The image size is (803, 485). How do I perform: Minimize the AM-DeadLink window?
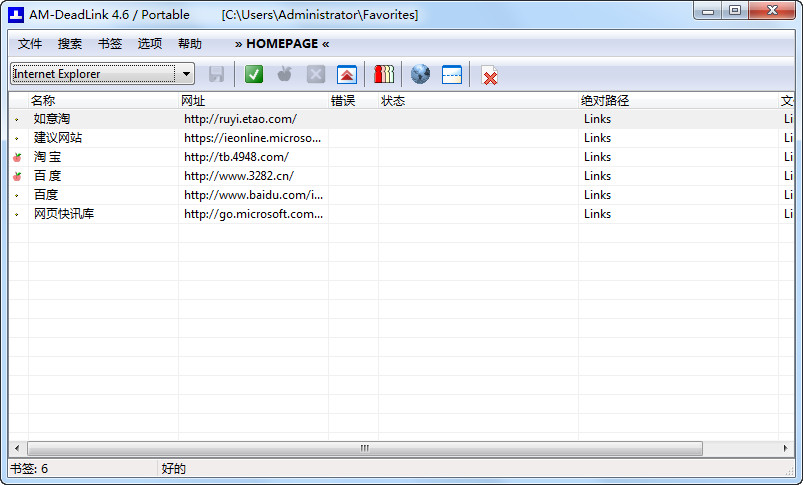pos(708,10)
